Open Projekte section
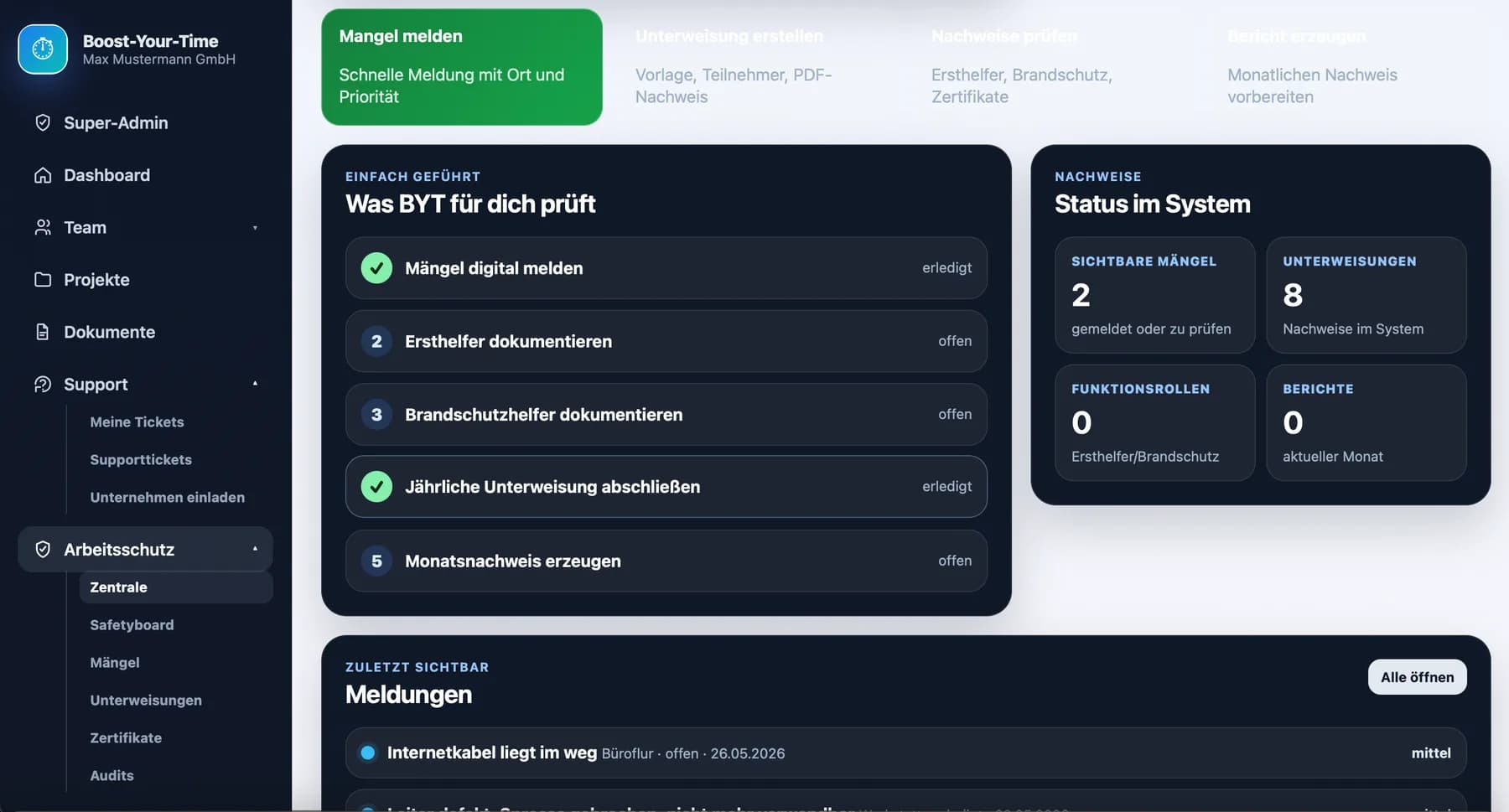The width and height of the screenshot is (1509, 812). 145,279
